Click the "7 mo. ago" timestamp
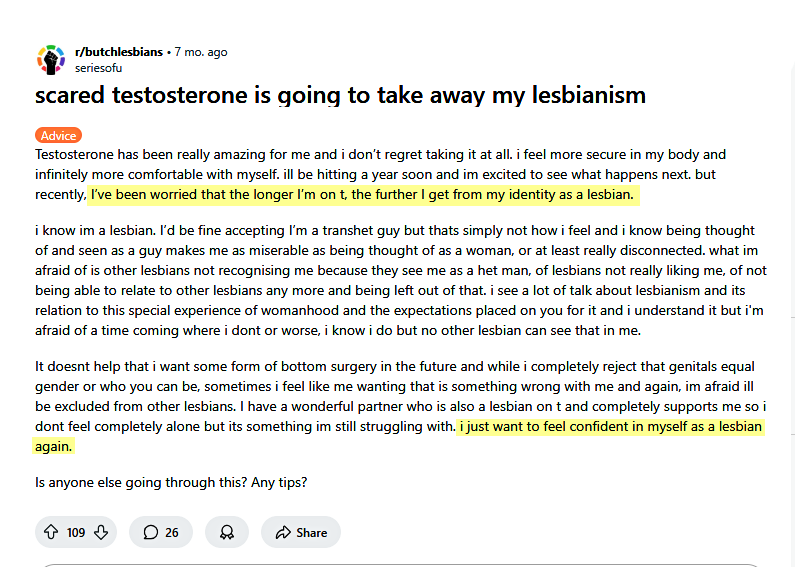This screenshot has width=795, height=567. (x=203, y=52)
